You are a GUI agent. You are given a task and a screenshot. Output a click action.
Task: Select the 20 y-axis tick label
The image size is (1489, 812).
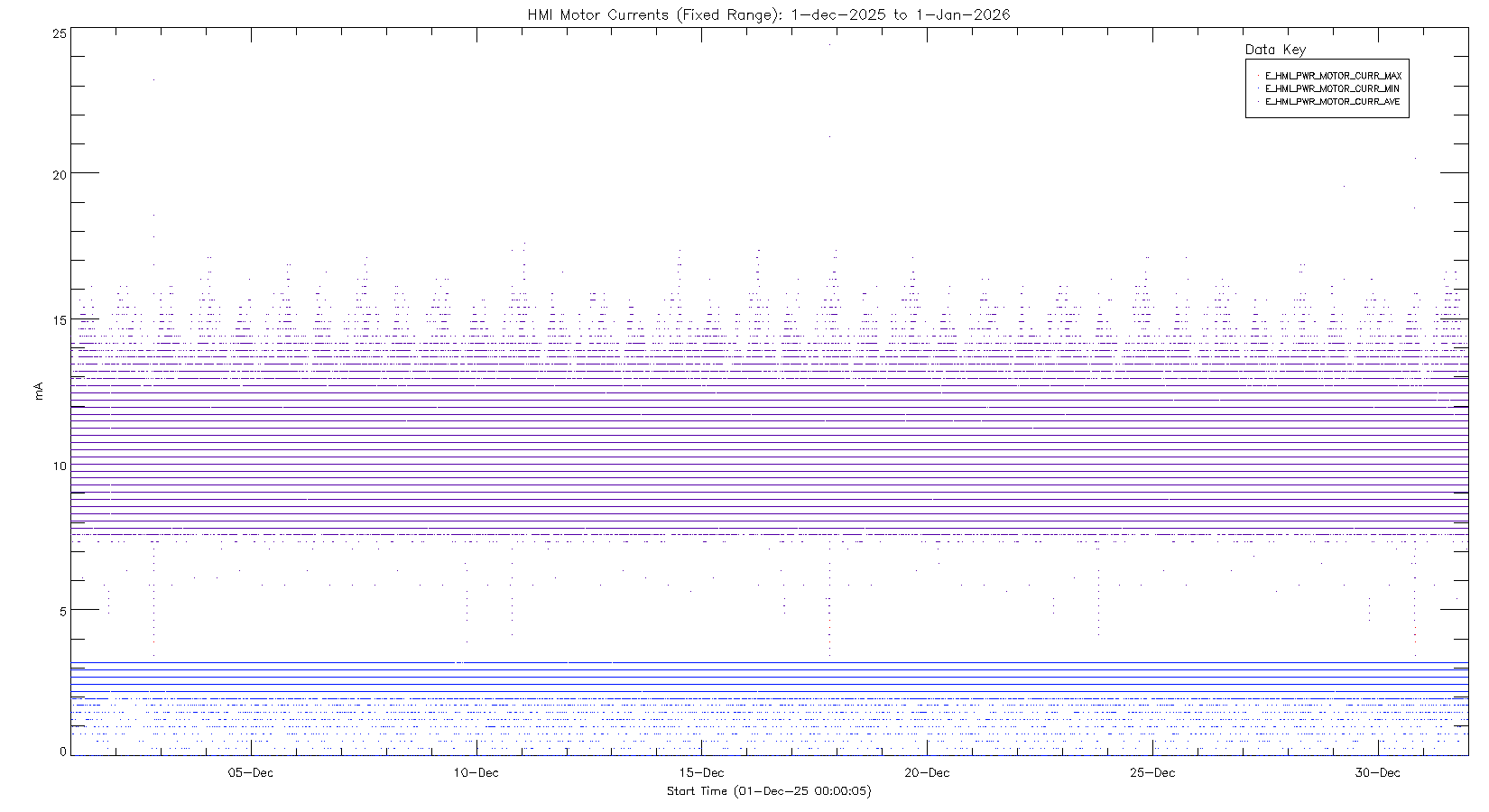pyautogui.click(x=60, y=175)
